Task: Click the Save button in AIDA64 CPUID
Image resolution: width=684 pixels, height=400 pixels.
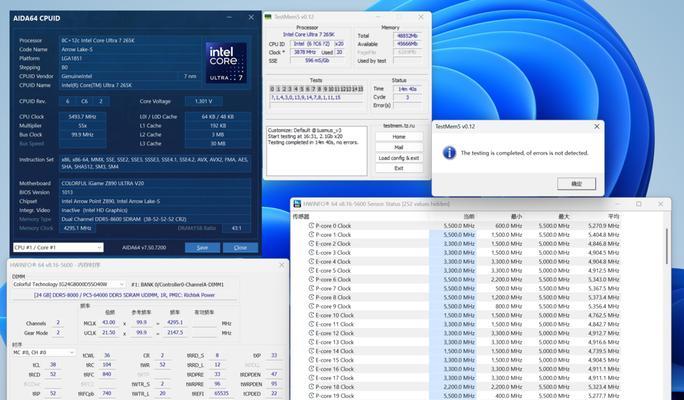Action: point(202,247)
